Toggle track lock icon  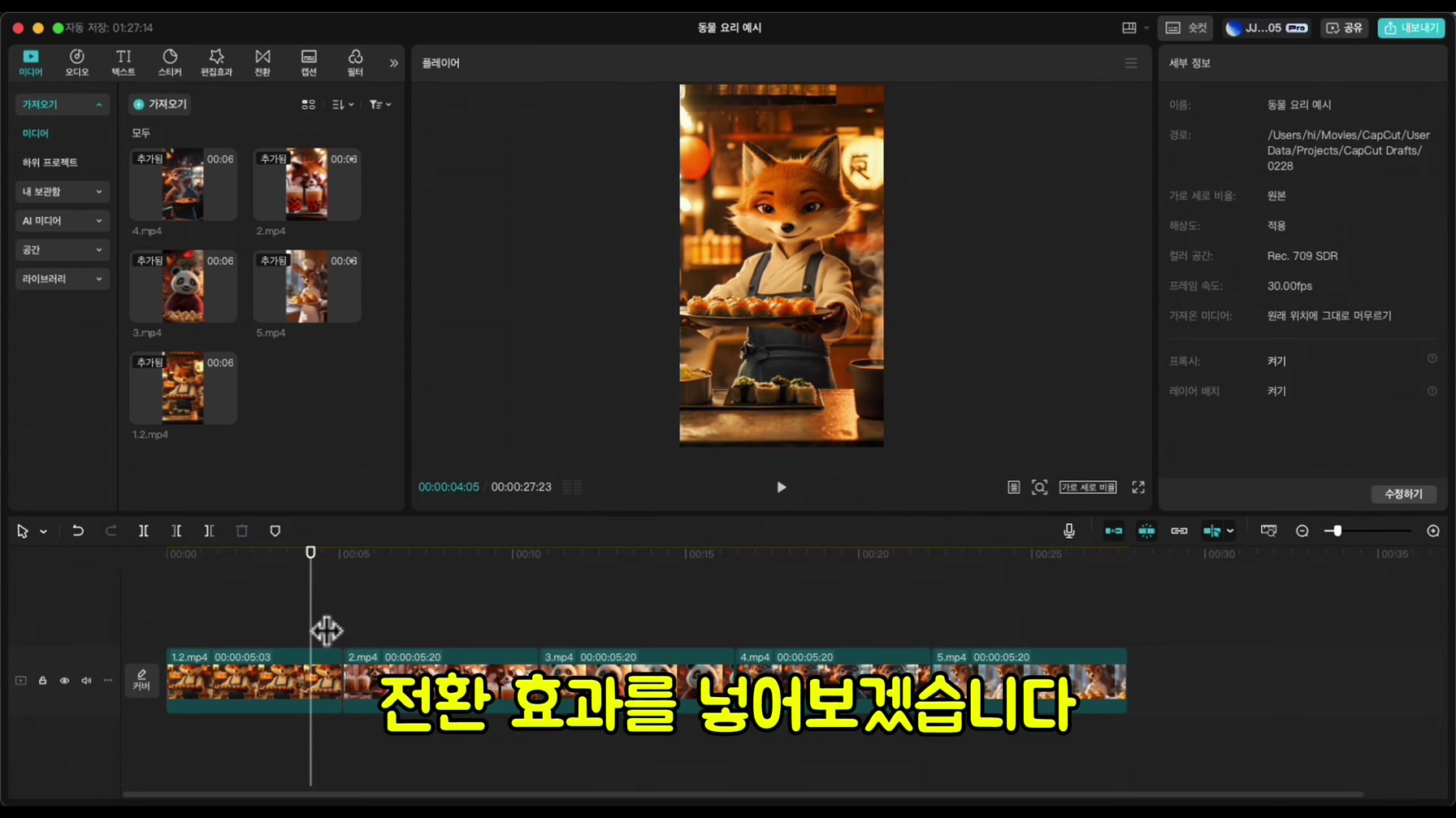coord(42,680)
